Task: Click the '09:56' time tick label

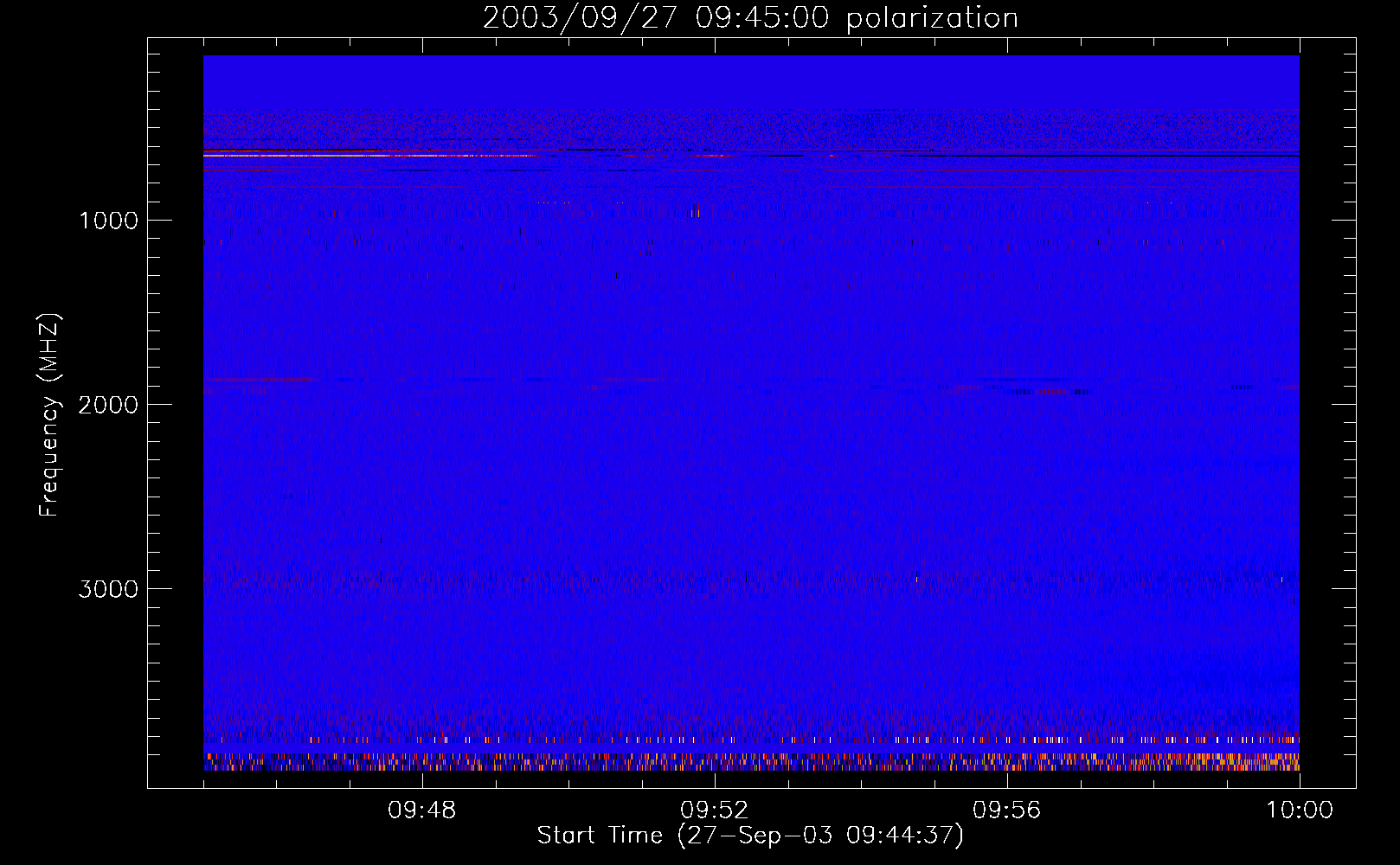Action: (1007, 811)
